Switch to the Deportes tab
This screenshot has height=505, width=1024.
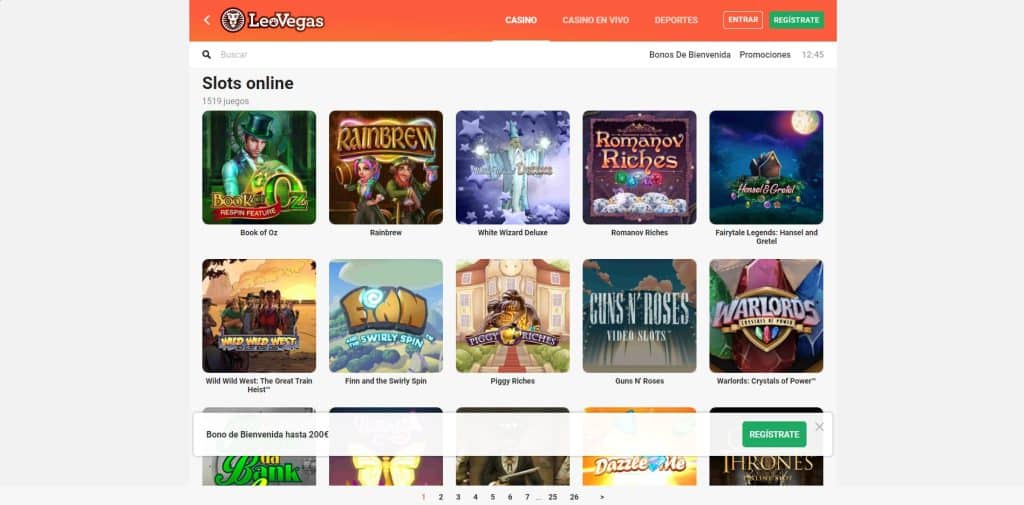[x=676, y=20]
